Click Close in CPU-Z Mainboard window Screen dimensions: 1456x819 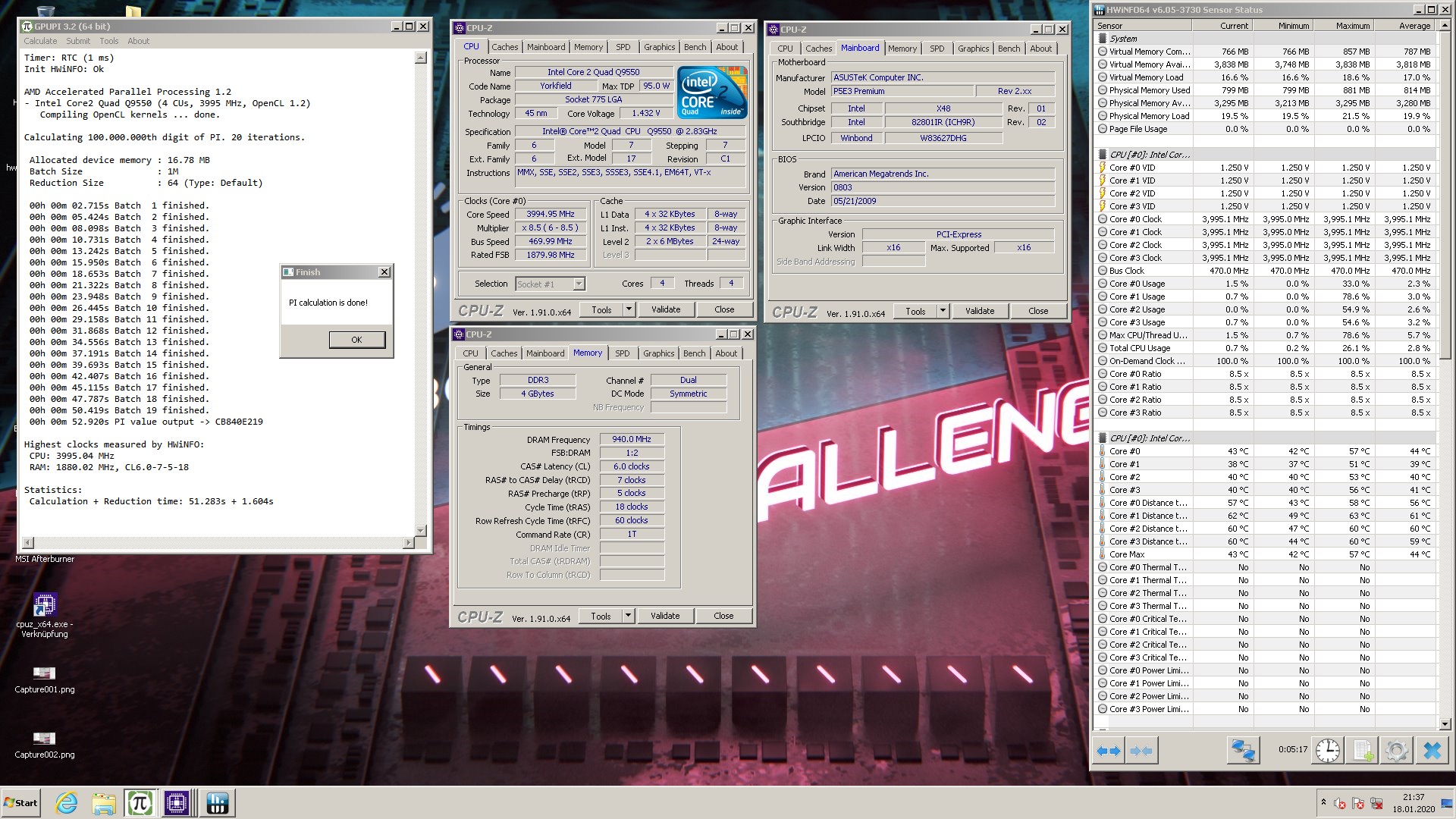pos(1038,311)
